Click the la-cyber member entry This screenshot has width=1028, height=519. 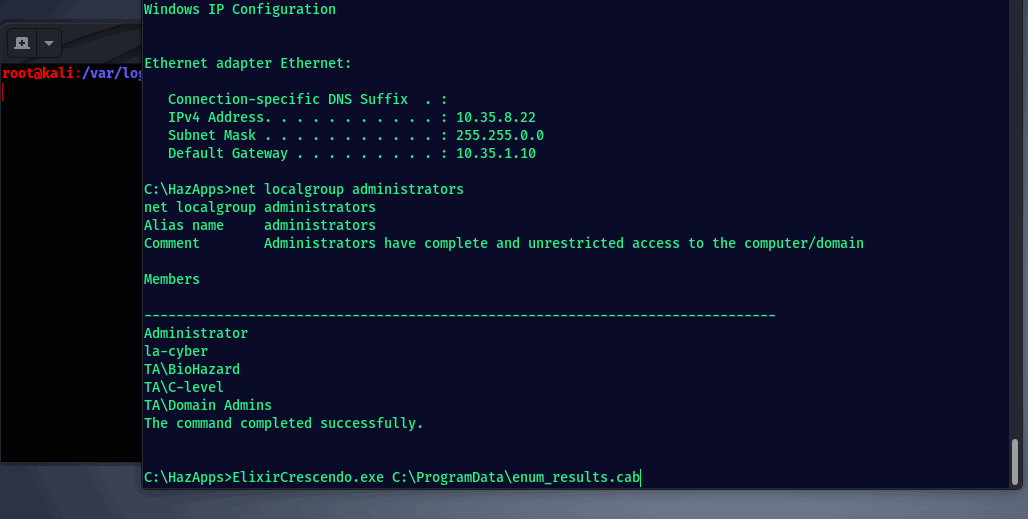point(176,351)
